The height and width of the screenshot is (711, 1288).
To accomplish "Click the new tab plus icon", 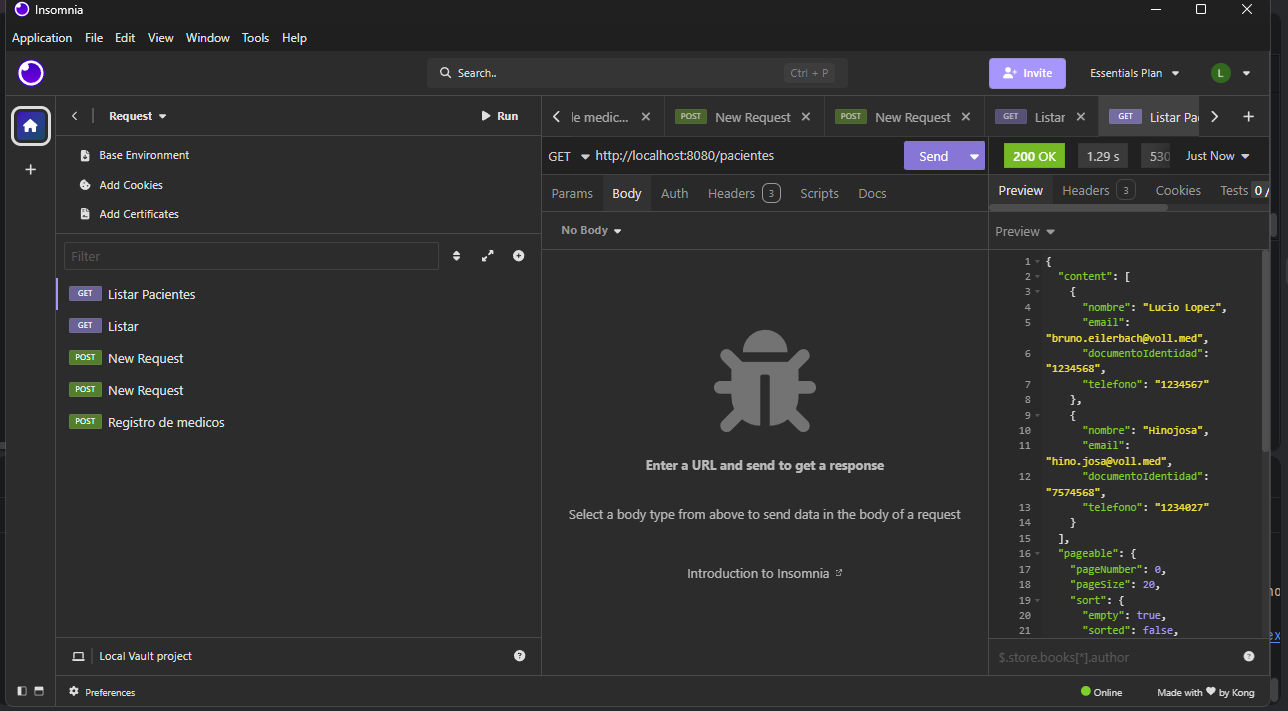I will [1248, 117].
